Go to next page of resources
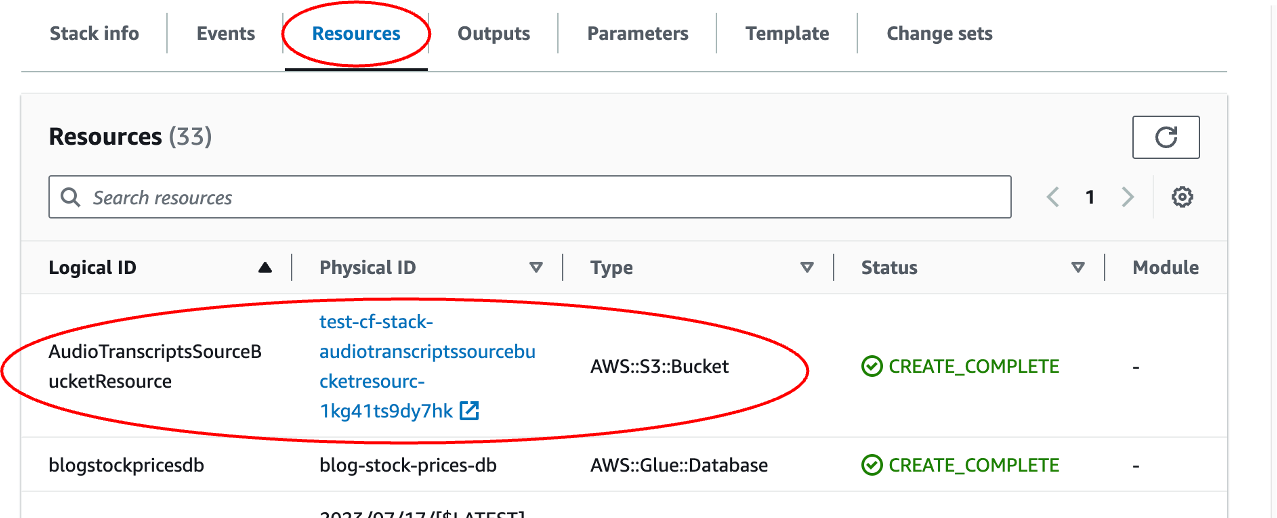This screenshot has width=1277, height=518. 1127,197
